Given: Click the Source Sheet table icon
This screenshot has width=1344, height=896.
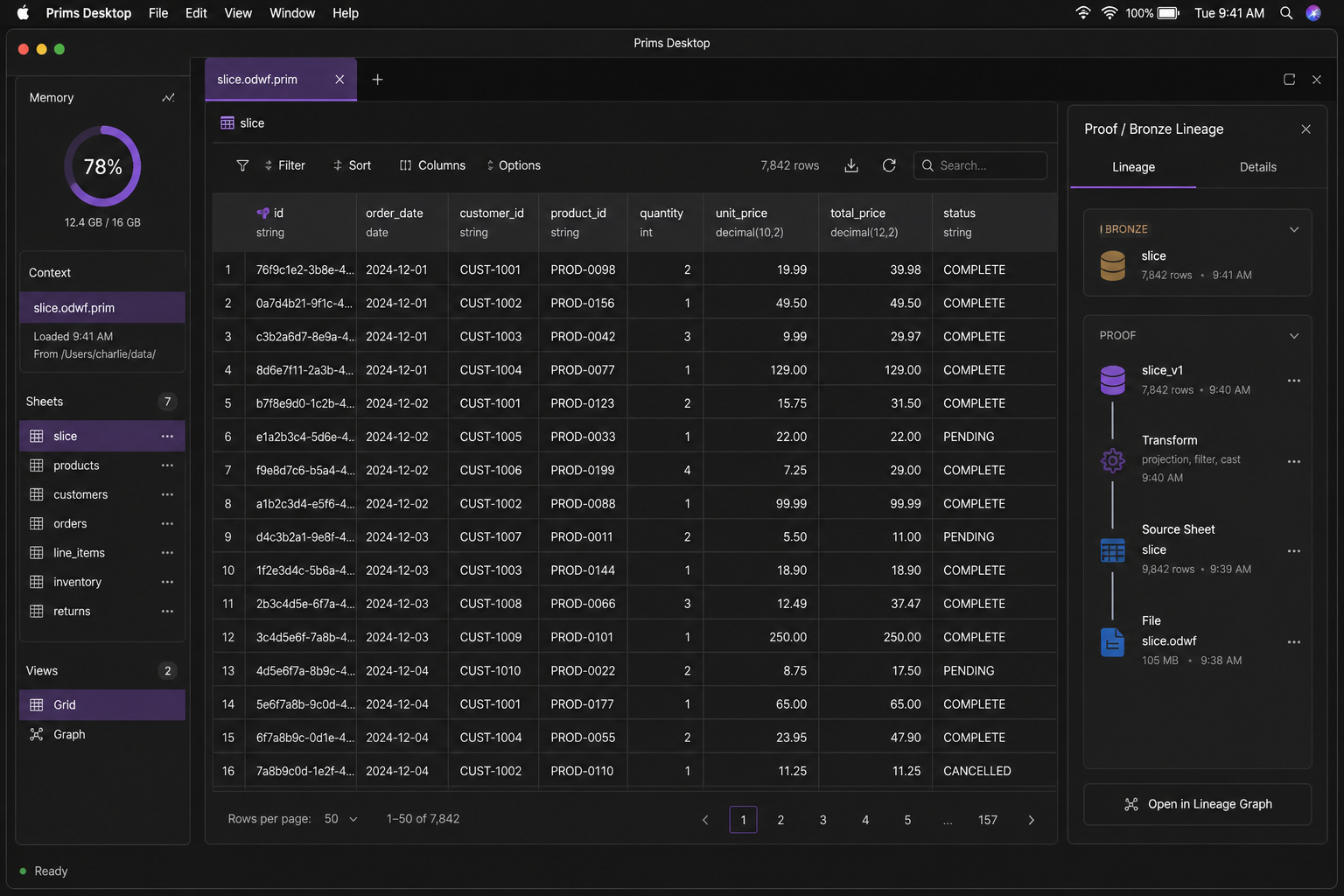Looking at the screenshot, I should click(x=1112, y=550).
